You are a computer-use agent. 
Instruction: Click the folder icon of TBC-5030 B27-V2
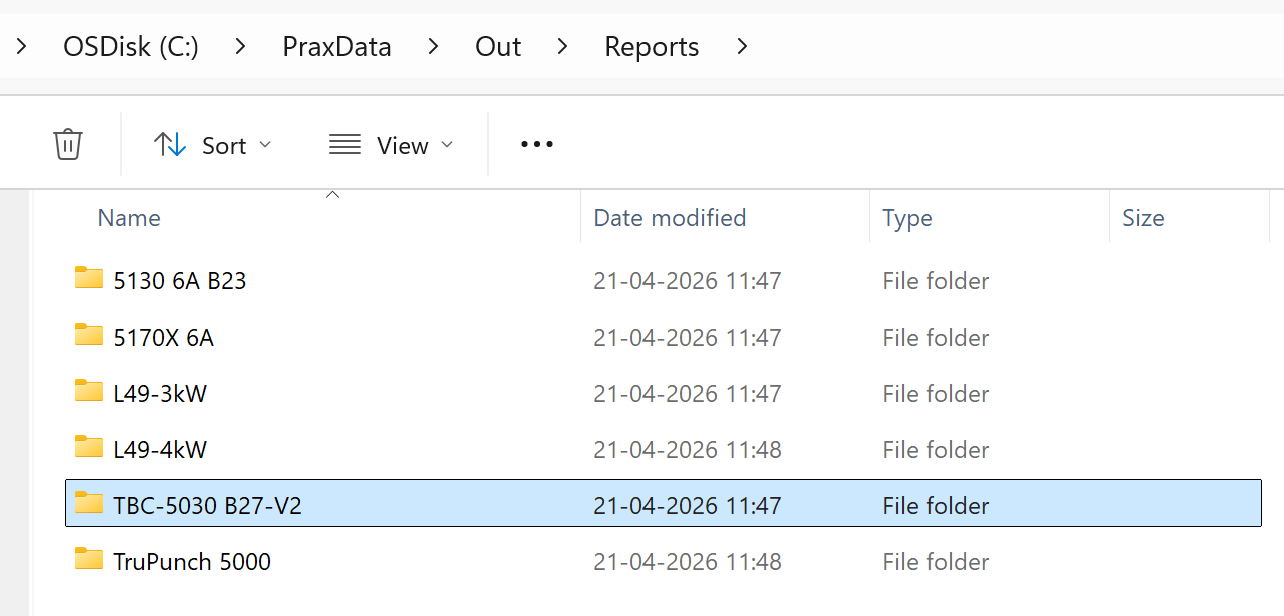(x=89, y=503)
